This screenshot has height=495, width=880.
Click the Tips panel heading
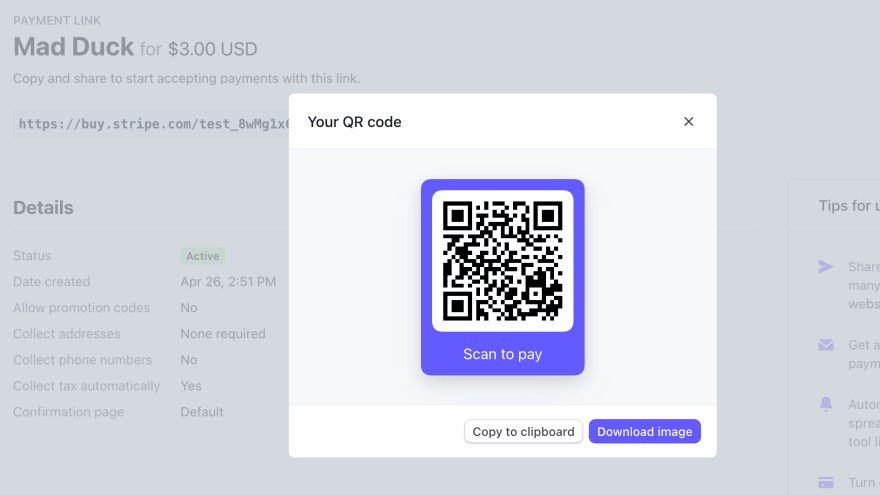coord(849,206)
